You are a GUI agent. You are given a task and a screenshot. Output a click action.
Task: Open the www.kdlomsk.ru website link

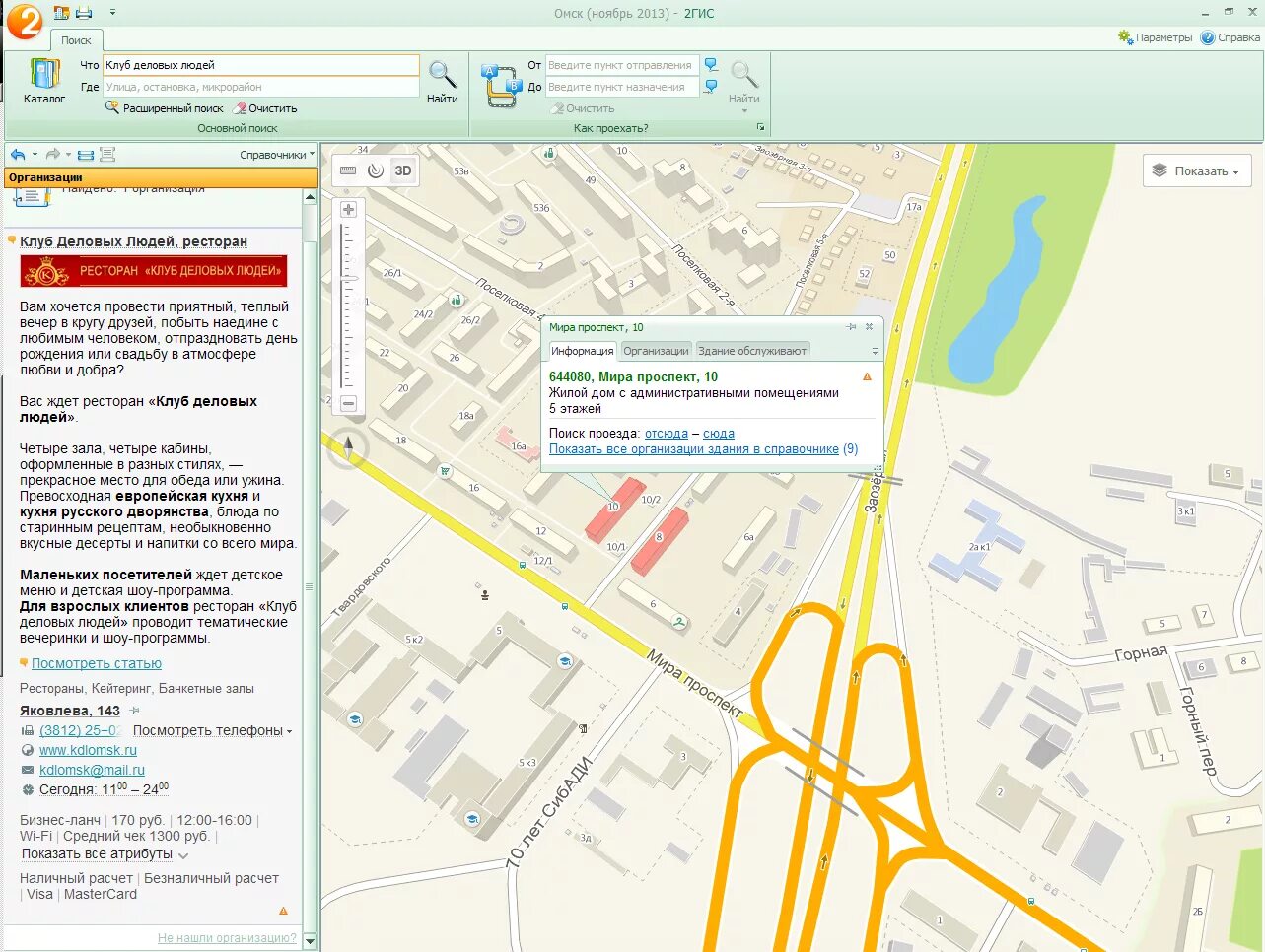tap(88, 750)
